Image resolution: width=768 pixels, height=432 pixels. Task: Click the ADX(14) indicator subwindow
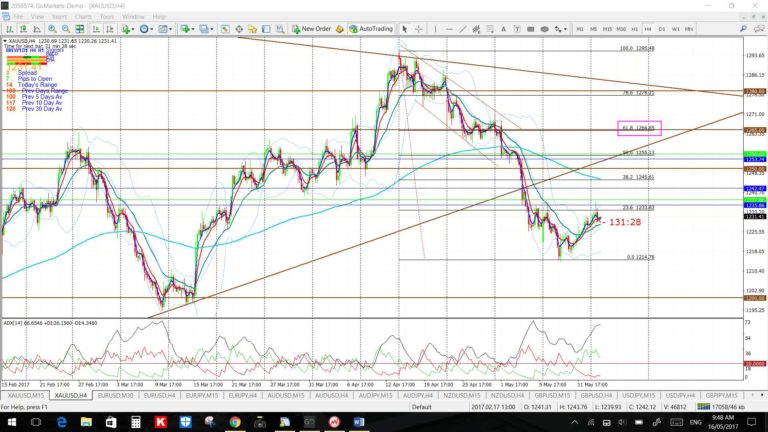click(372, 349)
